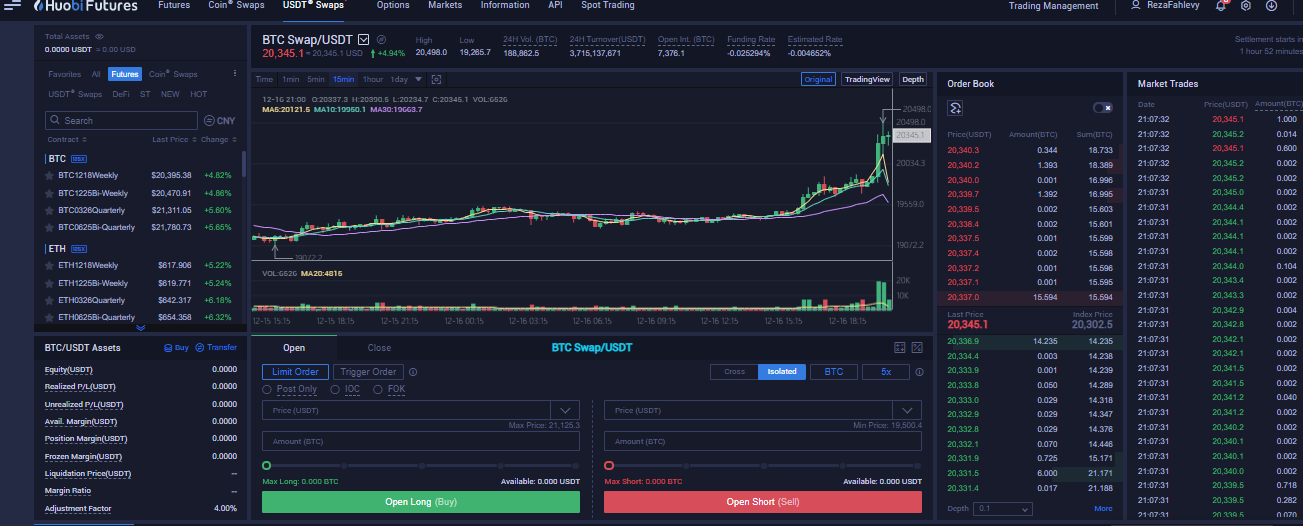Viewport: 1303px width, 526px height.
Task: Select the TradingView chart view
Action: 867,79
